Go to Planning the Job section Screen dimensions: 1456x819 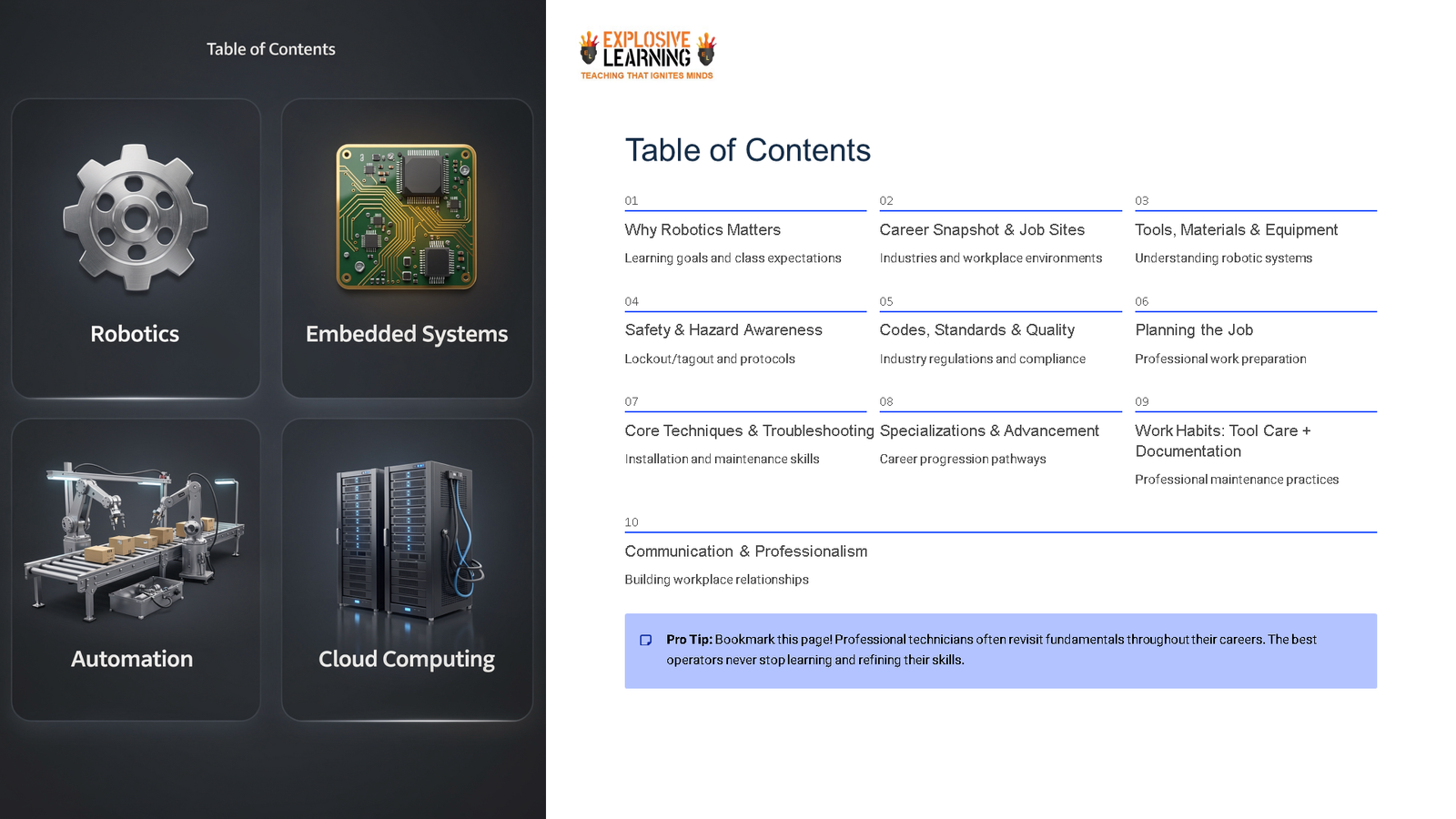(1193, 330)
